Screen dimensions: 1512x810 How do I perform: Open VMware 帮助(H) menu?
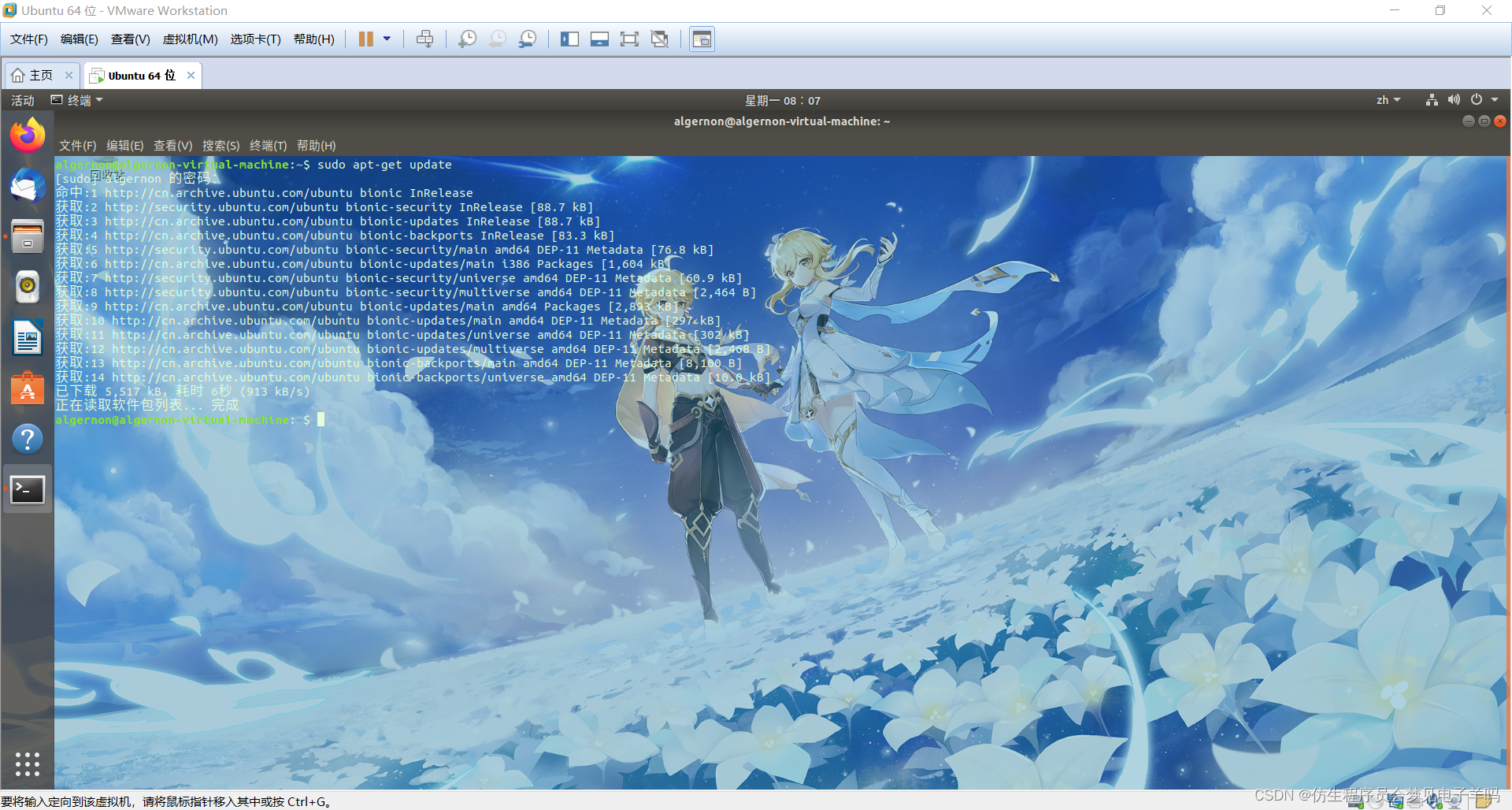314,39
